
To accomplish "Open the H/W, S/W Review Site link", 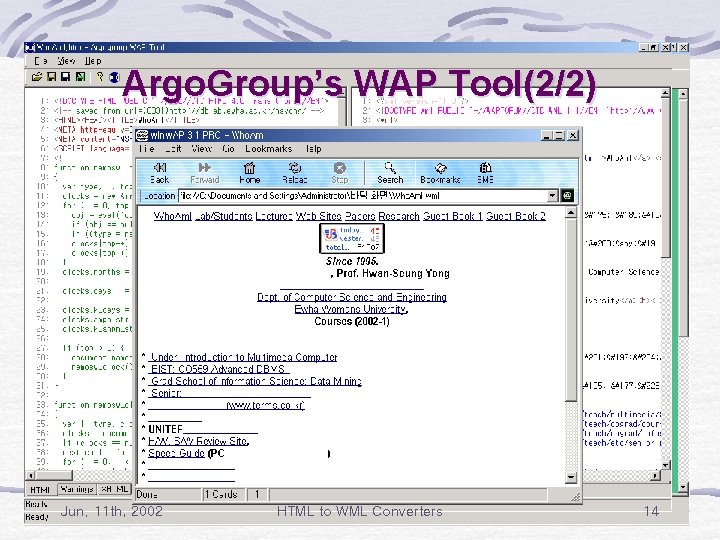I will pyautogui.click(x=198, y=441).
